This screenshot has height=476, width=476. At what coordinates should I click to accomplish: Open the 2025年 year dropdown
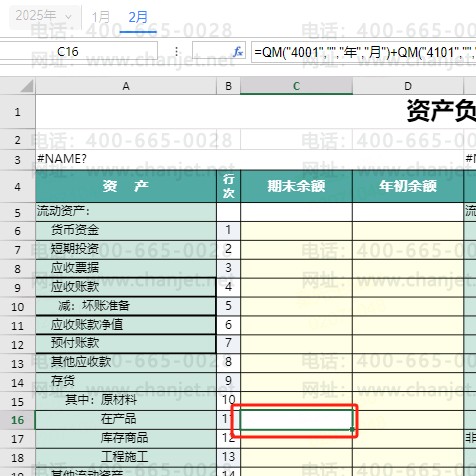pyautogui.click(x=44, y=16)
